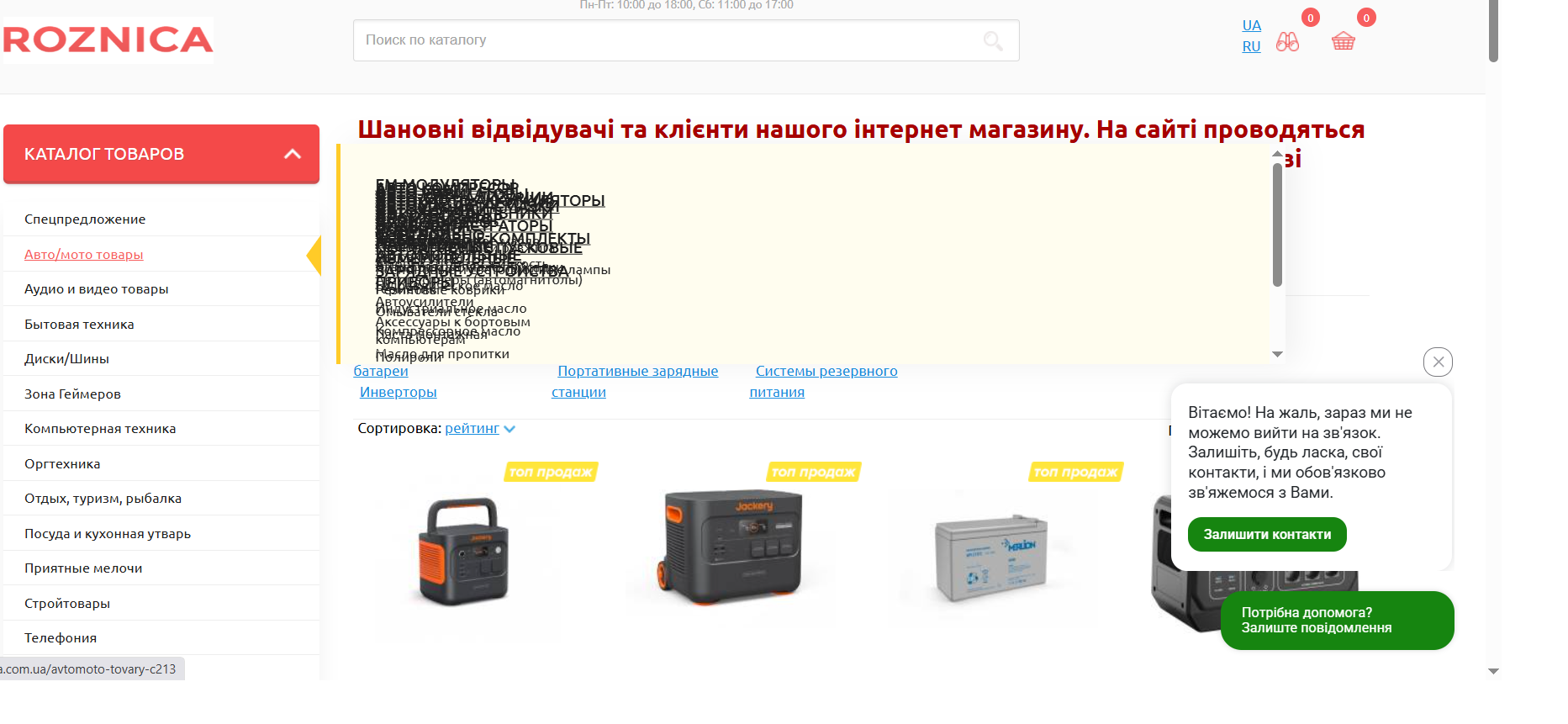Screen dimensions: 1568x724
Task: Open the shopping basket icon
Action: (x=1343, y=41)
